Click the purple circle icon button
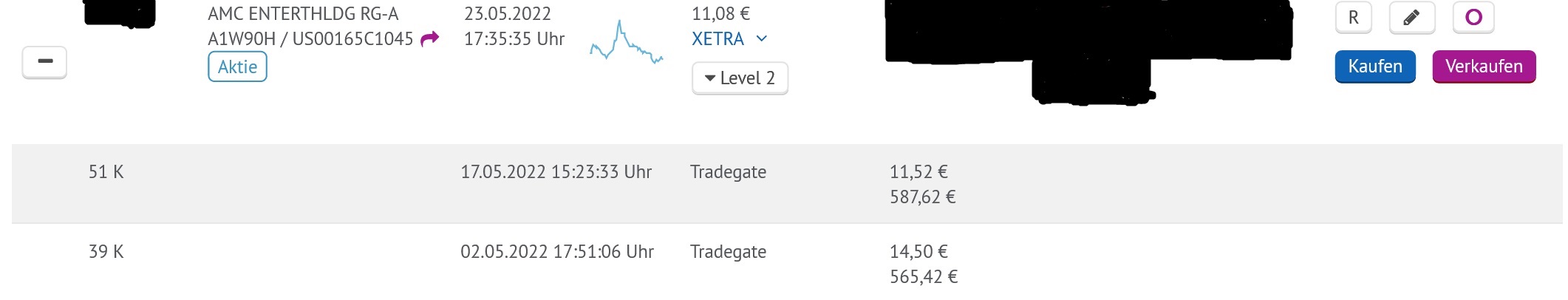 click(x=1473, y=18)
